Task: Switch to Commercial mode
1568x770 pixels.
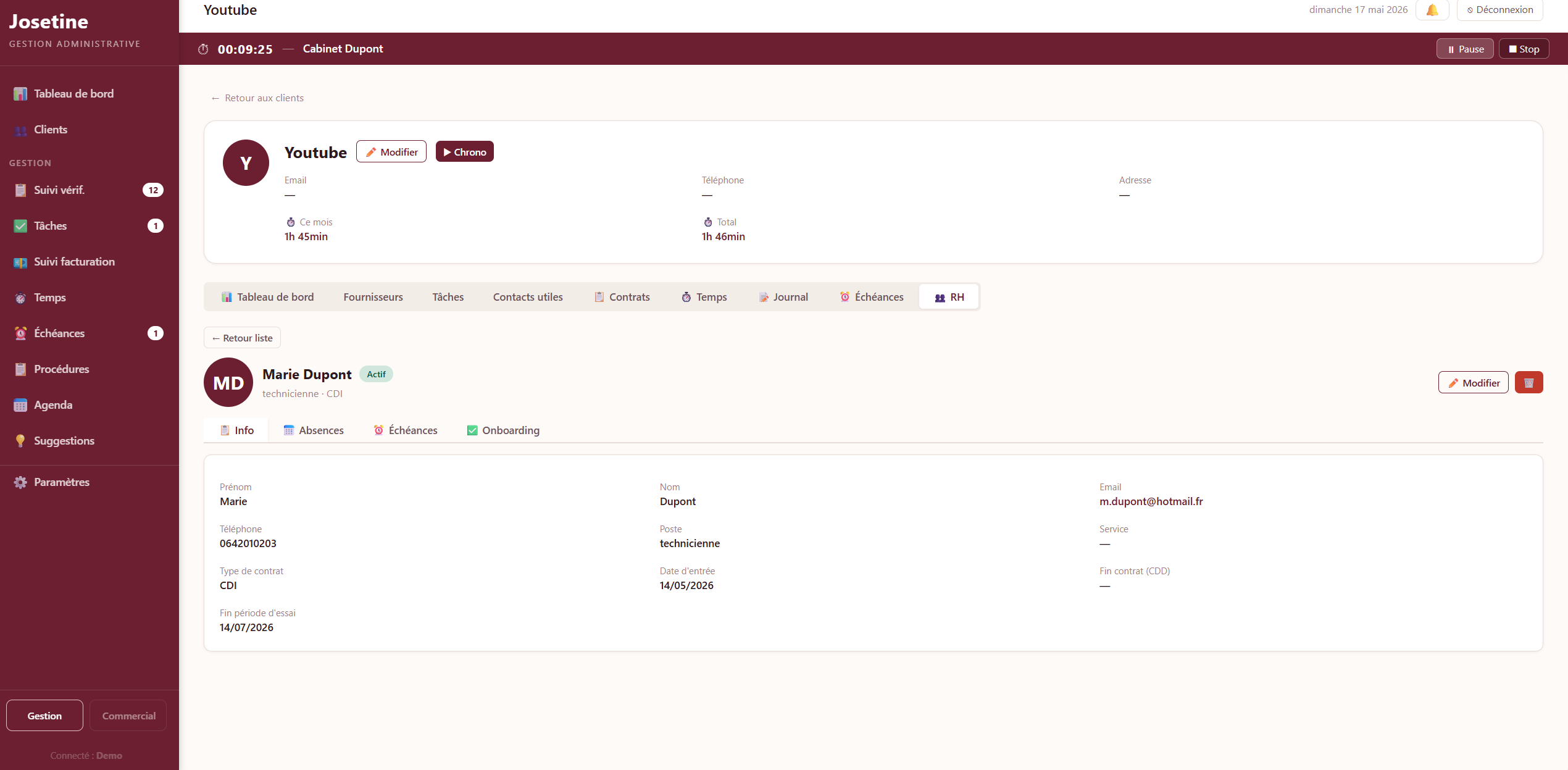Action: tap(128, 715)
